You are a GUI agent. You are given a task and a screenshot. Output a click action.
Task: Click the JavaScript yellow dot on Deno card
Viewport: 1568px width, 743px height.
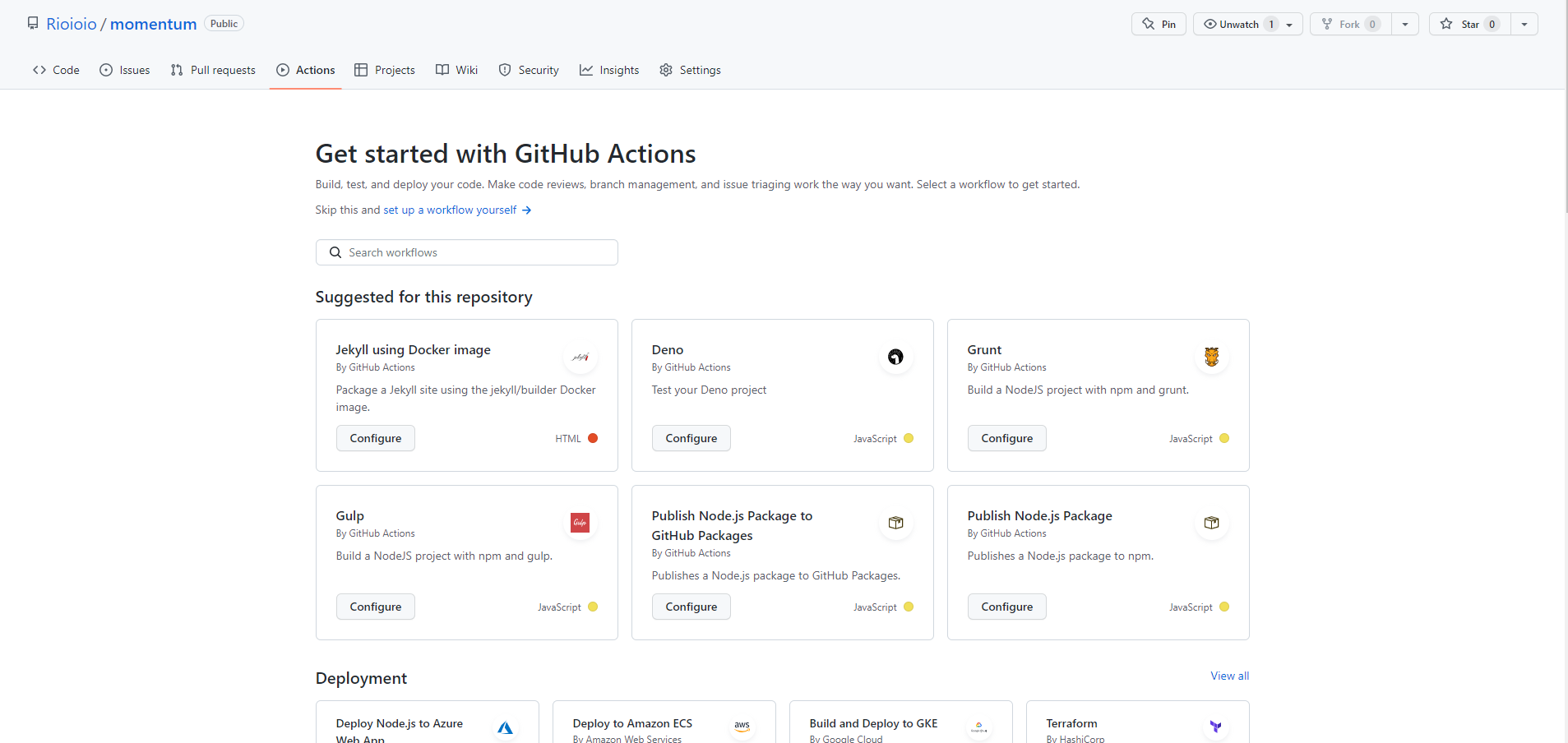(909, 438)
